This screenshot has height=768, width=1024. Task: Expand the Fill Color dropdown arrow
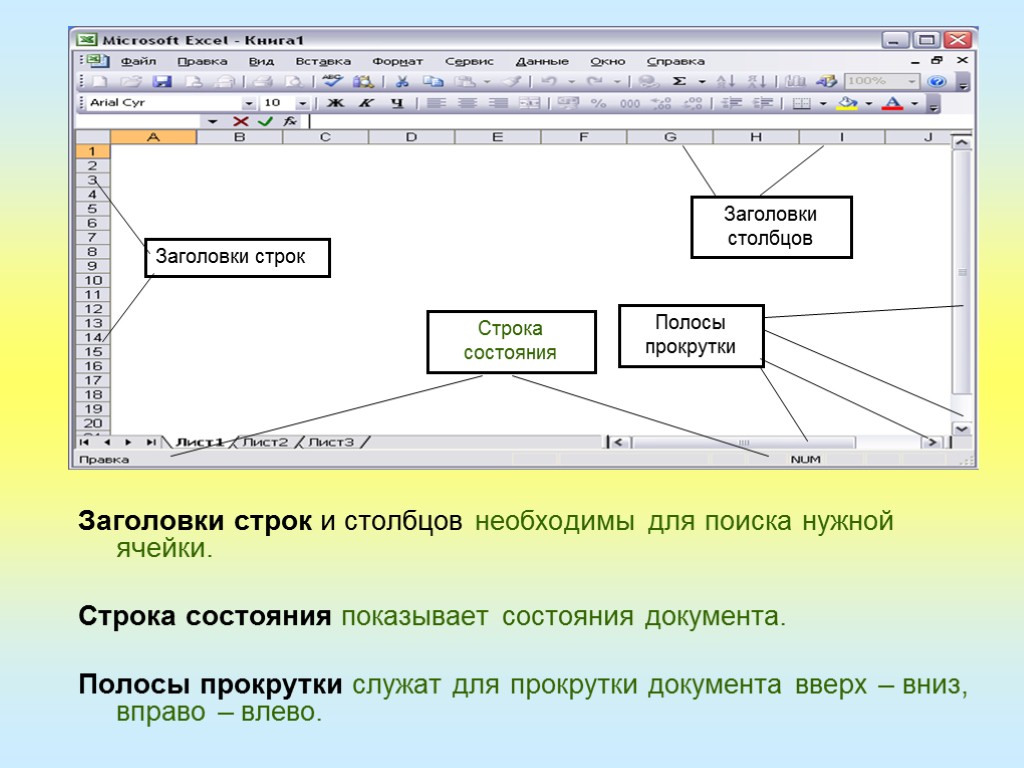point(869,103)
